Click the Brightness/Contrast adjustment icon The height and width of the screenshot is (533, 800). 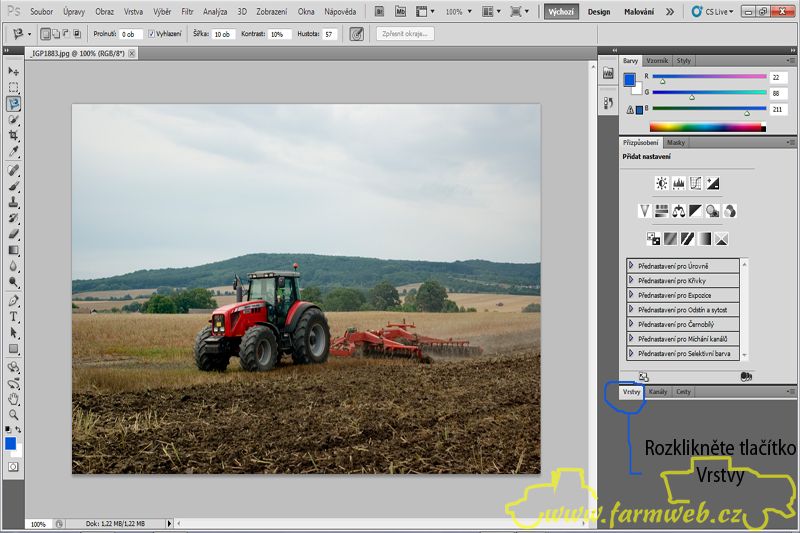click(x=661, y=183)
